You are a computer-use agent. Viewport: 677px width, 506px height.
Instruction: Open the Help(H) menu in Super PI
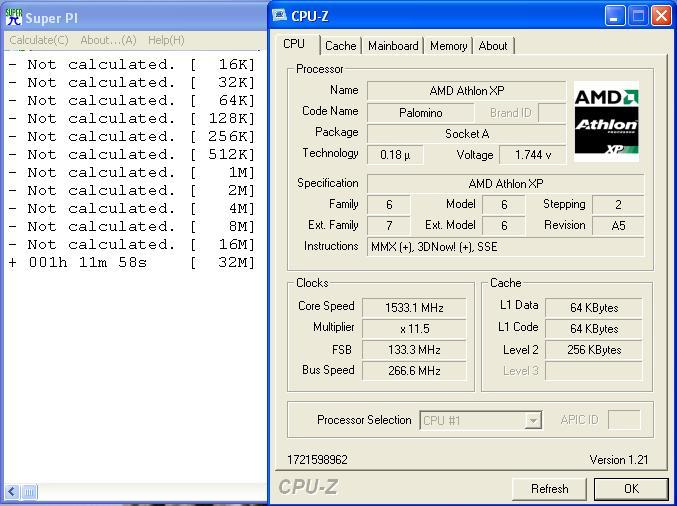pos(166,40)
